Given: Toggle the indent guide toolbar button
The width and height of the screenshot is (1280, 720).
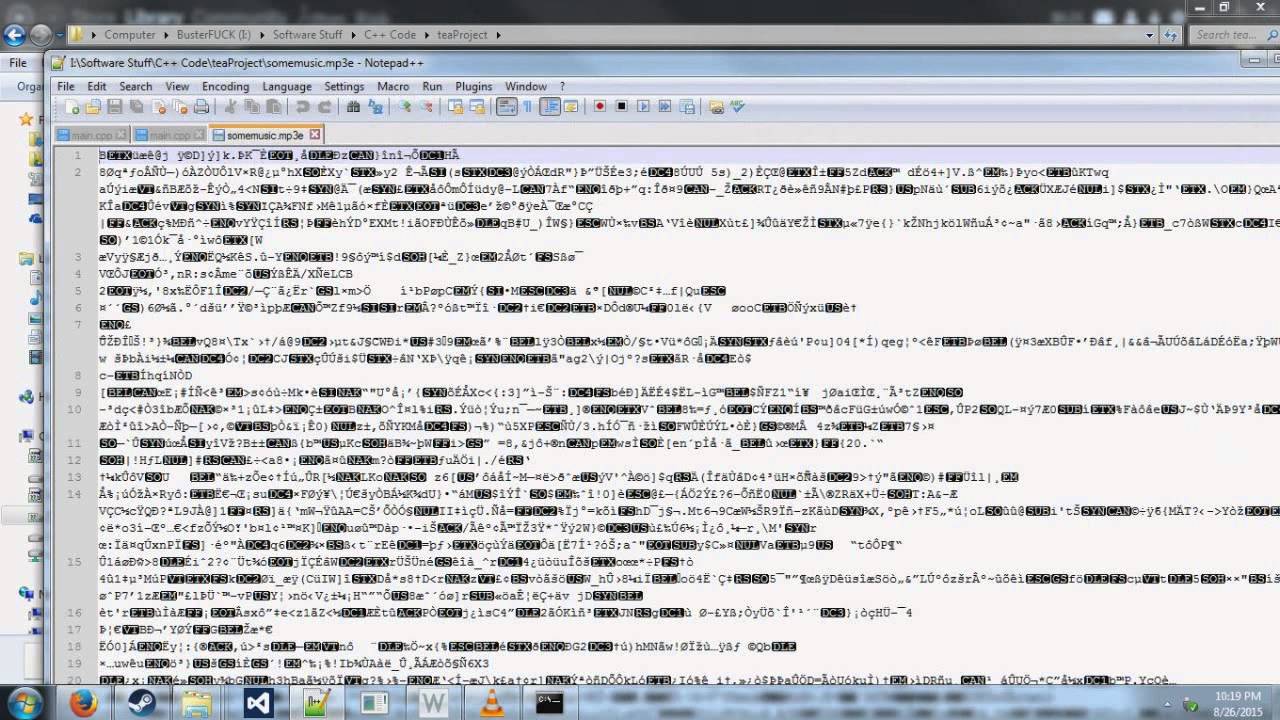Looking at the screenshot, I should (x=549, y=107).
